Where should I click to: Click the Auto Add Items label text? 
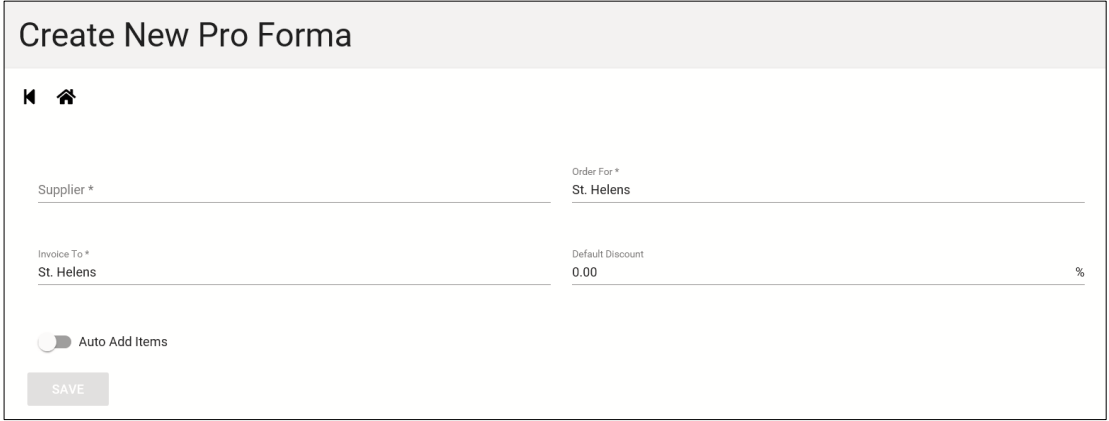click(x=123, y=342)
